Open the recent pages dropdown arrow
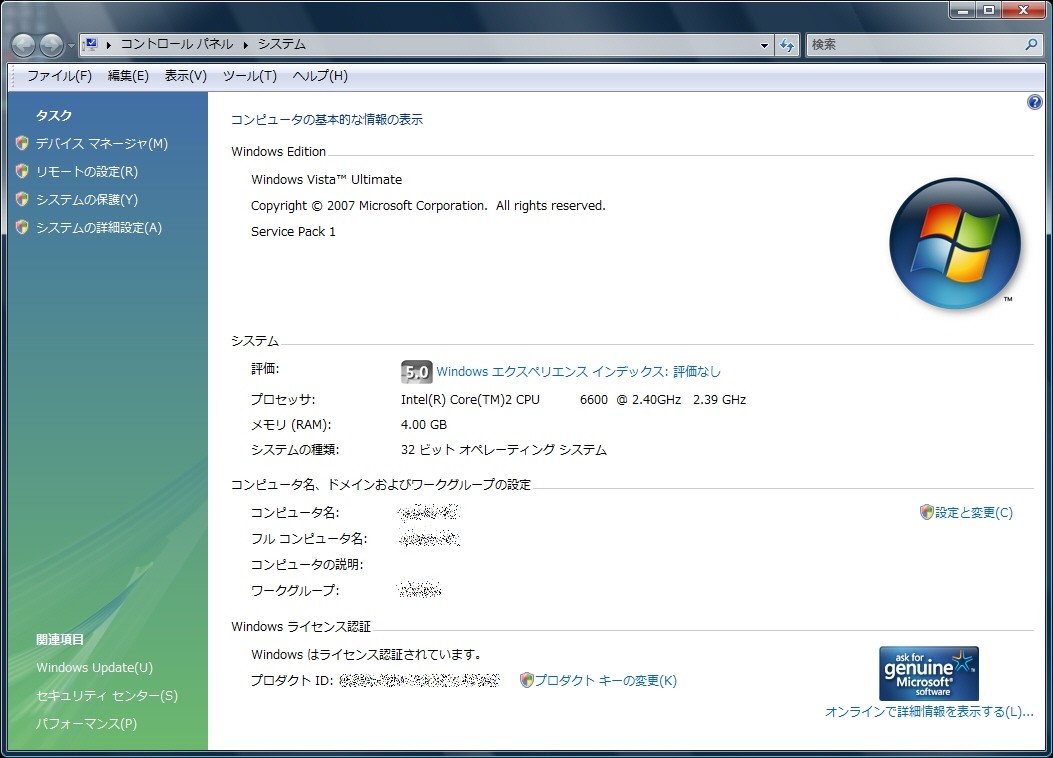Screen dimensions: 1053x758 [71, 46]
